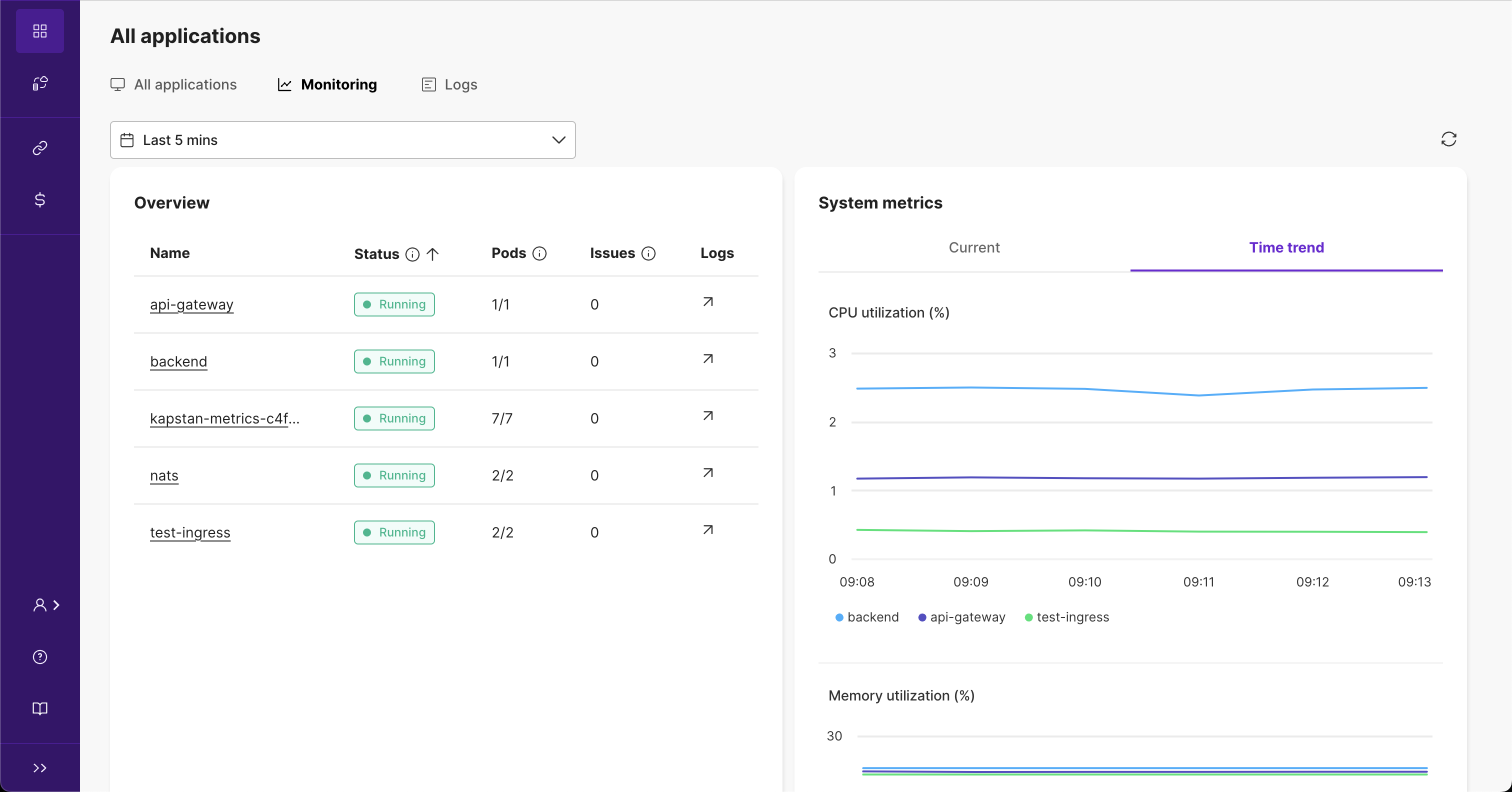
Task: Select the Time trend tab
Action: click(x=1286, y=247)
